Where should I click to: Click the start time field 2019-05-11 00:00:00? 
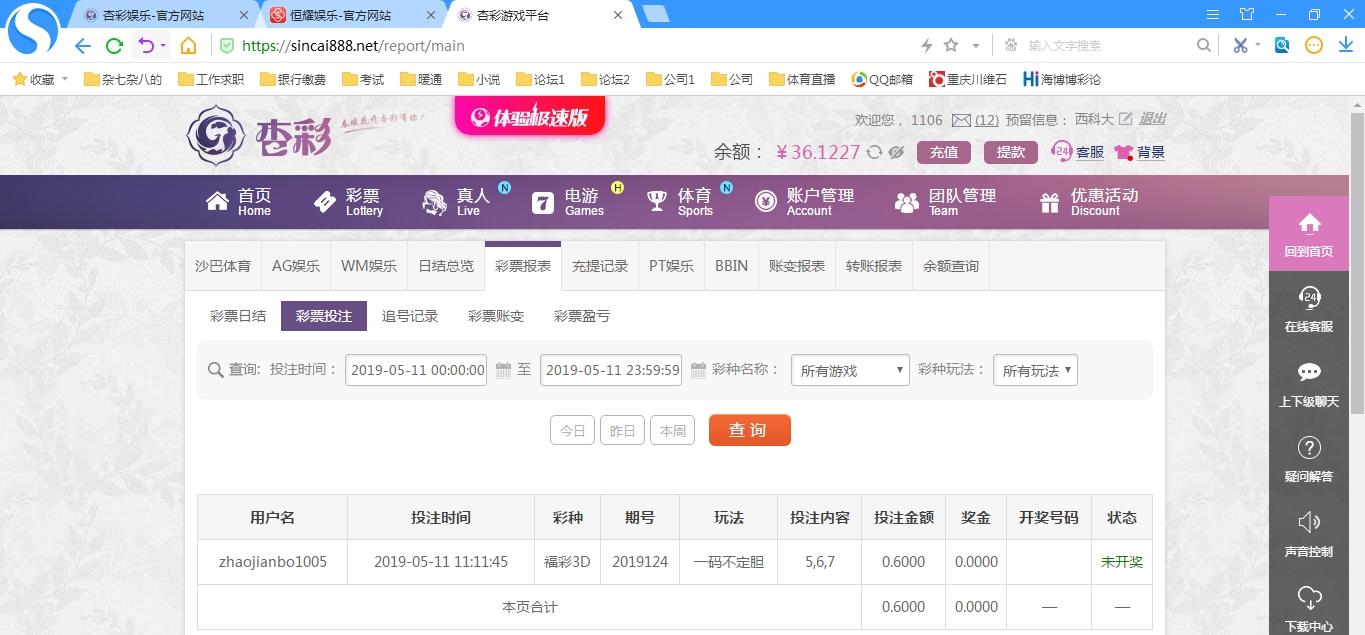pyautogui.click(x=416, y=370)
